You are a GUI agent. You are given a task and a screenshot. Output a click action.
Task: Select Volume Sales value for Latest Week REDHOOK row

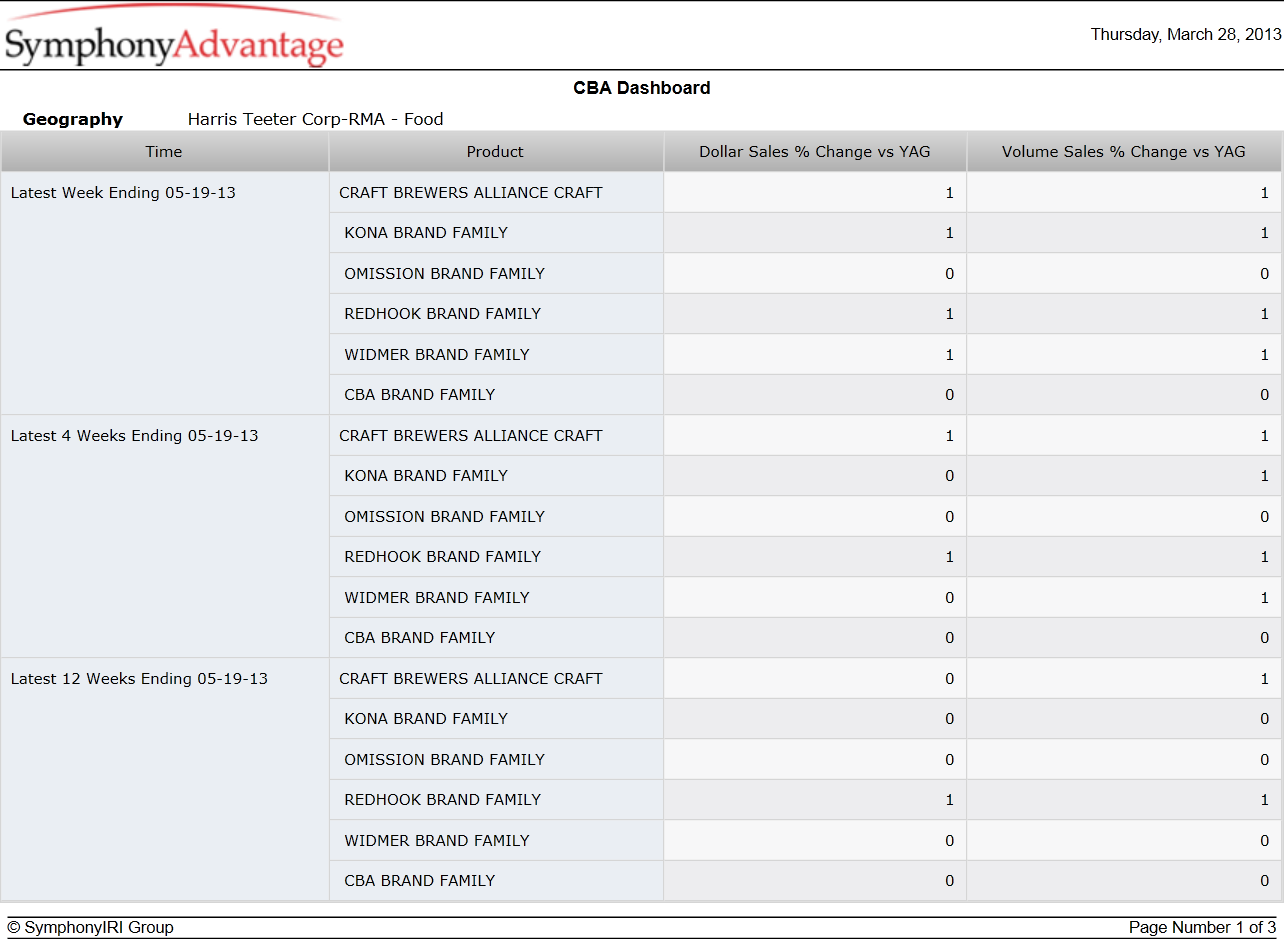(x=1124, y=314)
